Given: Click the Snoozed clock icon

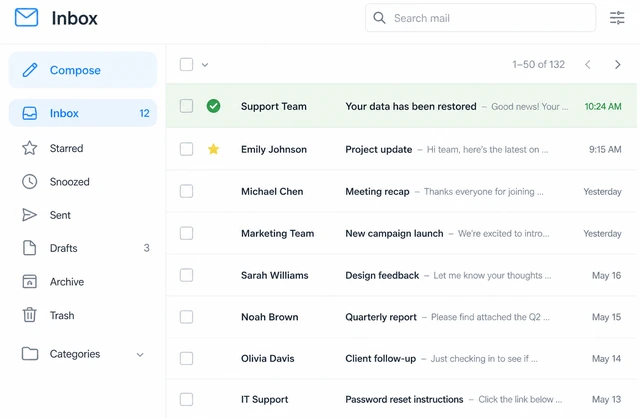Looking at the screenshot, I should [x=29, y=182].
